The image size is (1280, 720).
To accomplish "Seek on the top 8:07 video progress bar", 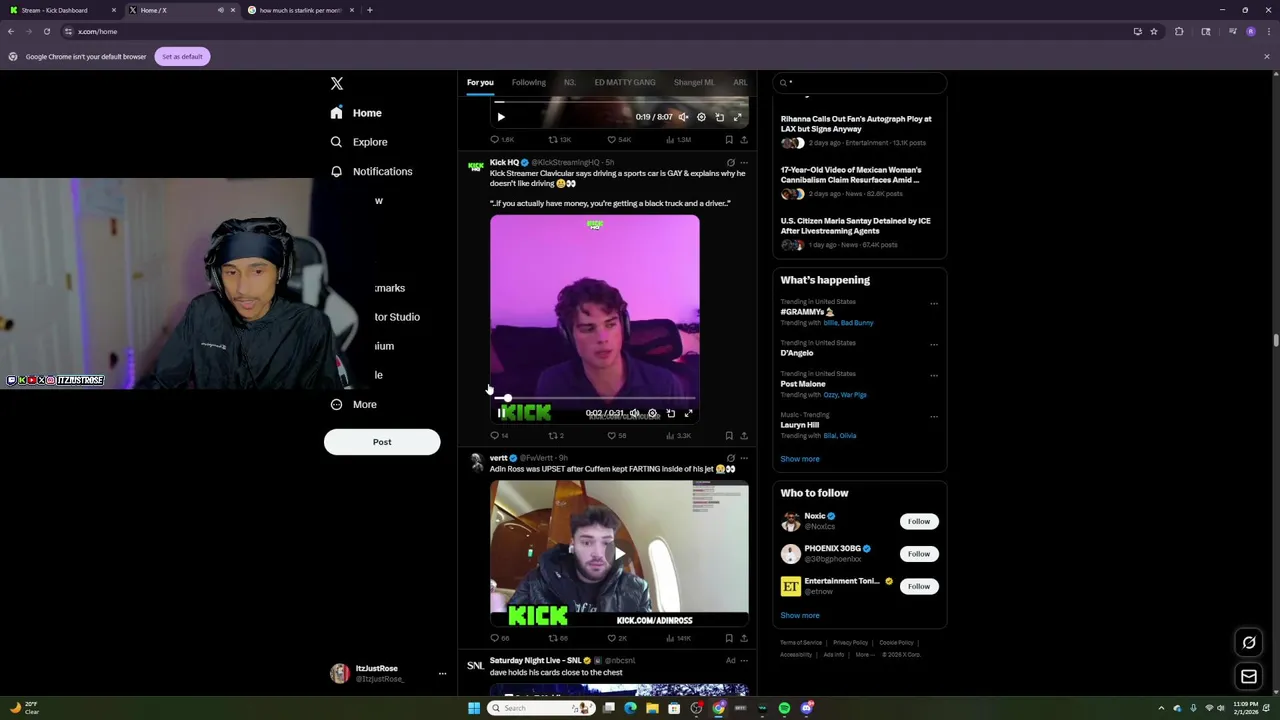I will pos(619,102).
